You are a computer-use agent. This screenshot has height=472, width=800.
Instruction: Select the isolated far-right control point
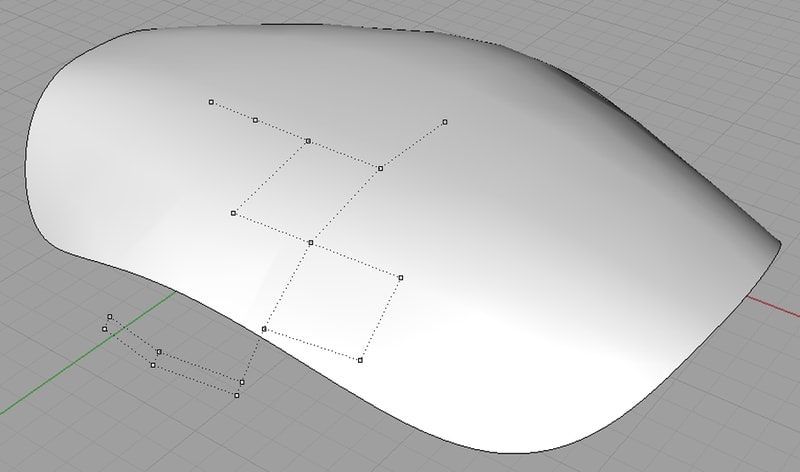click(x=445, y=122)
